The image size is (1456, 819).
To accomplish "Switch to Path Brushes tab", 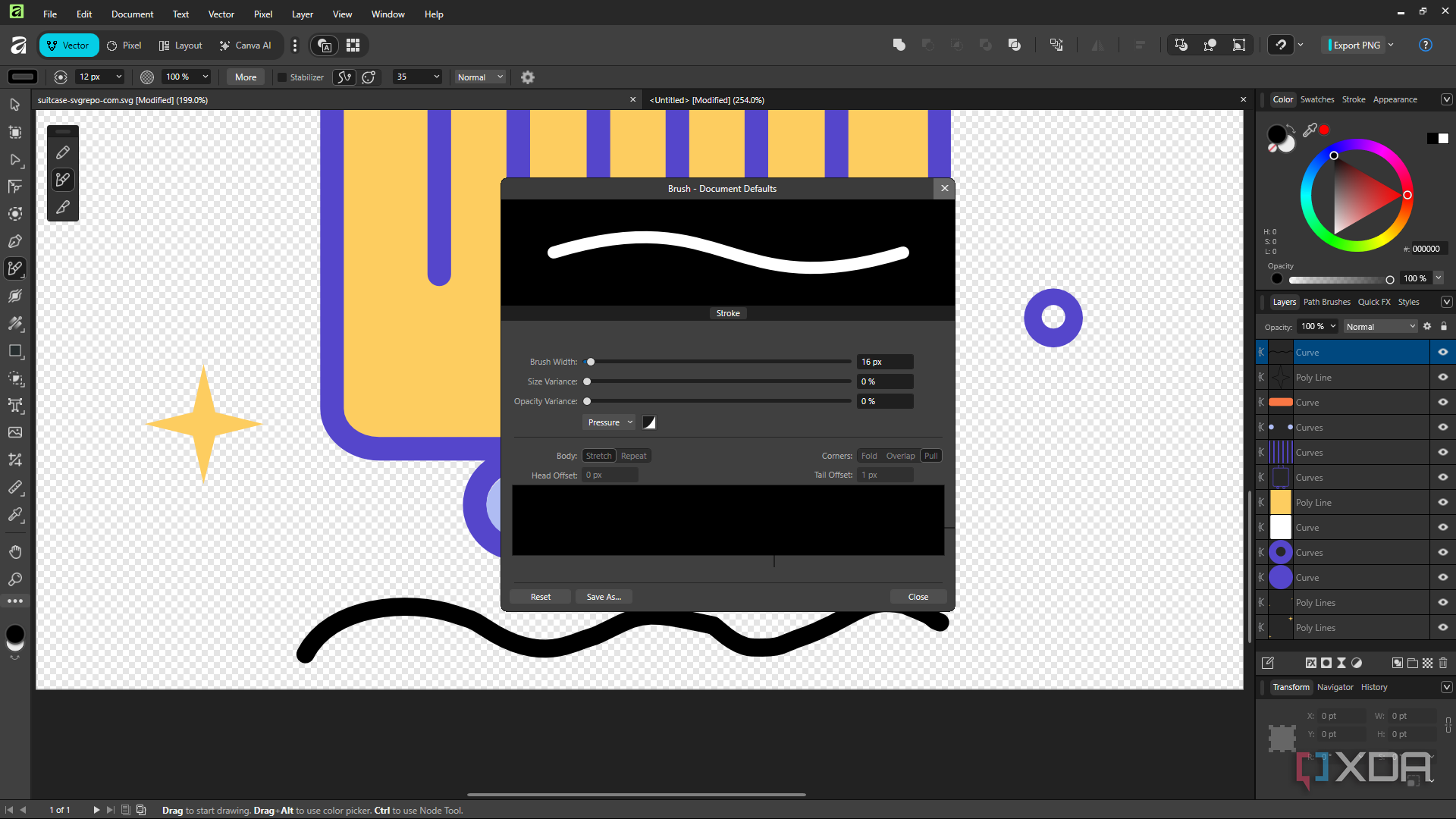I will 1326,302.
